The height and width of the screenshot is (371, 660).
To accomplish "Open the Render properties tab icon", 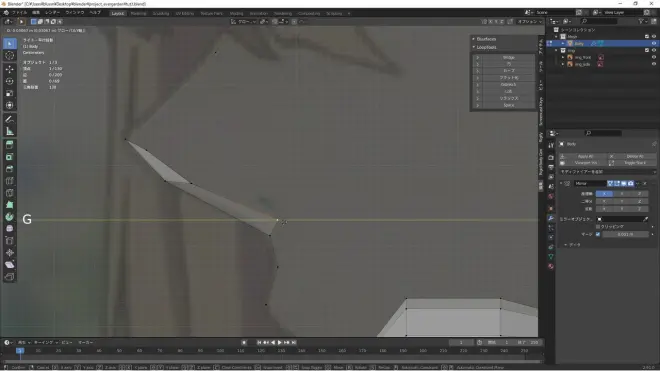I will (551, 157).
